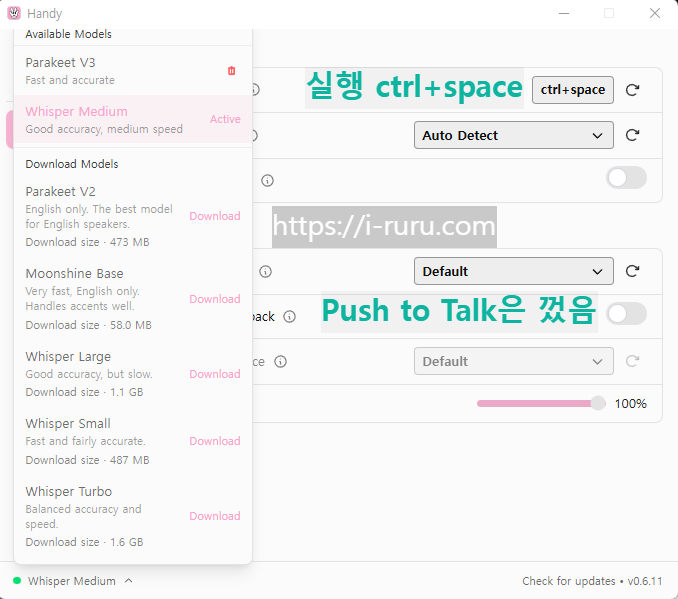
Task: Download the Whisper Turbo model
Action: point(215,516)
